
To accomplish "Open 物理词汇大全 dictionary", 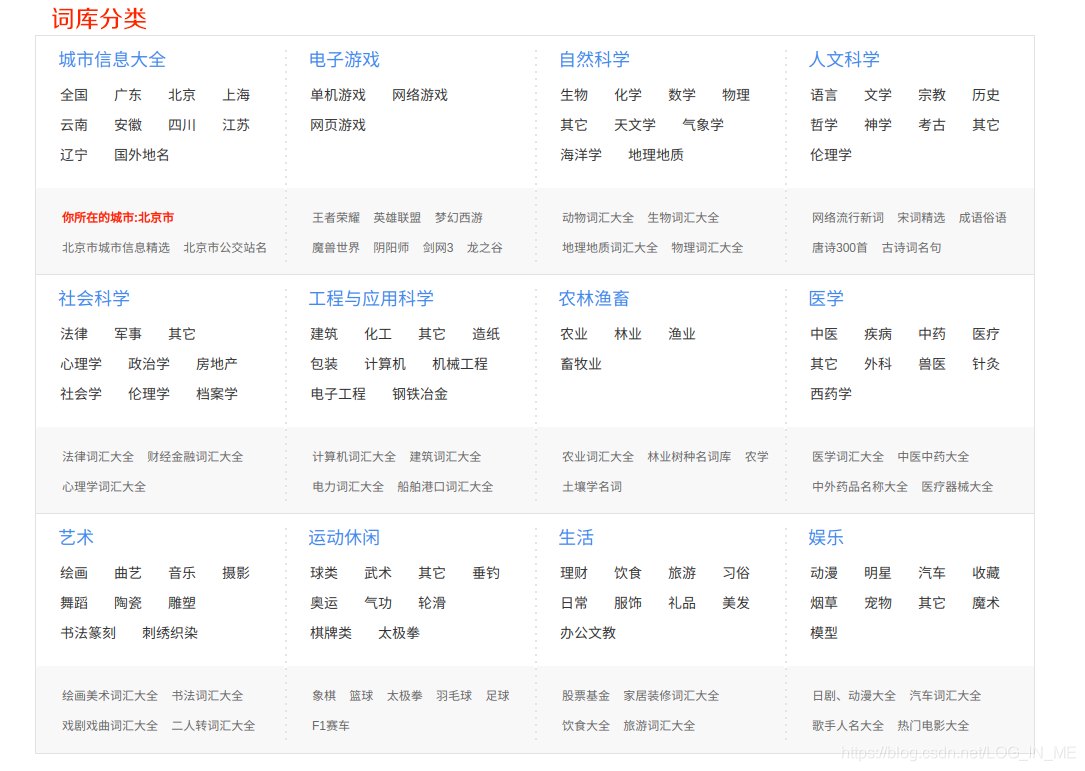I will 707,248.
